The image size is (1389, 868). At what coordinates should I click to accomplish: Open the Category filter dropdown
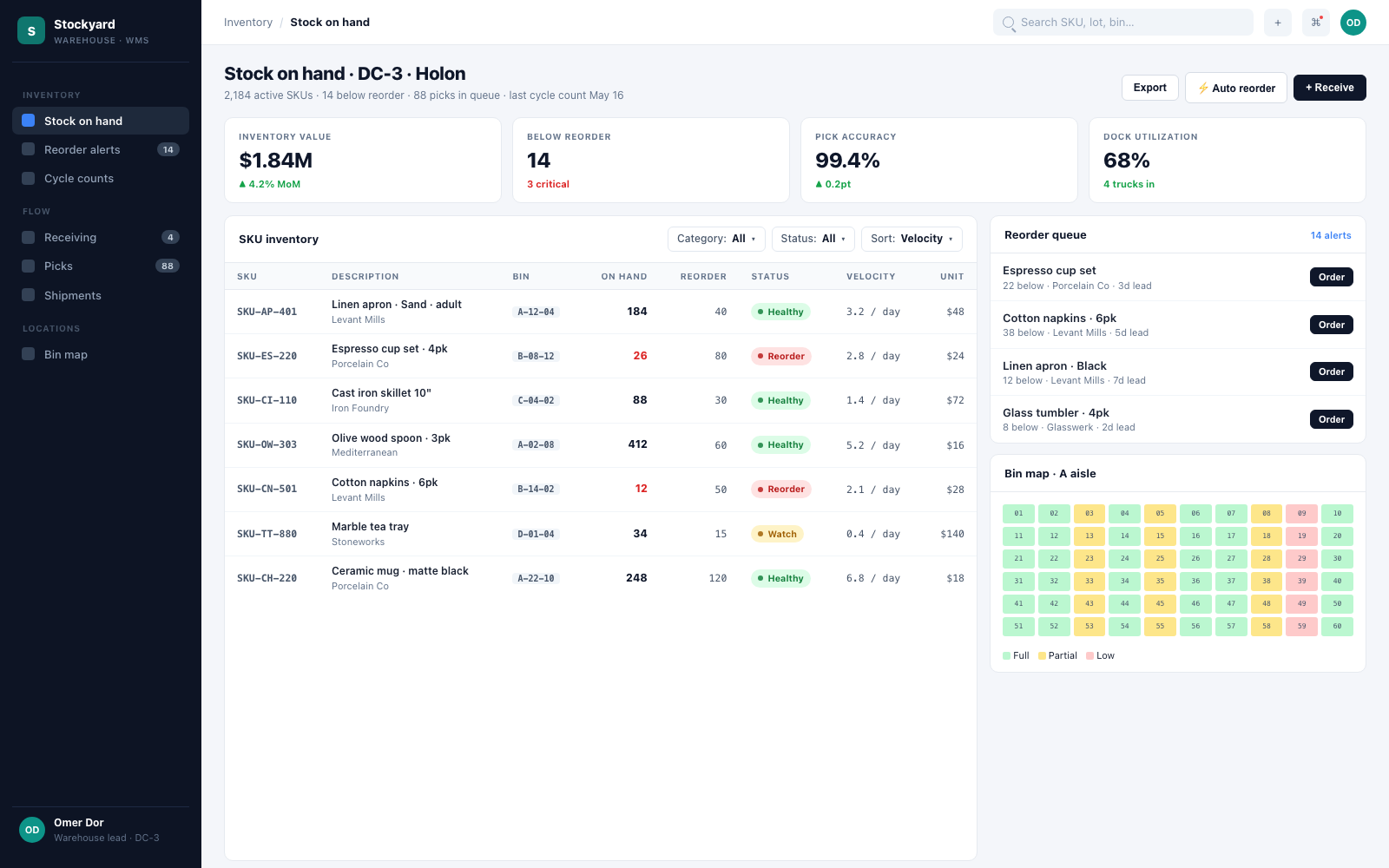tap(716, 239)
